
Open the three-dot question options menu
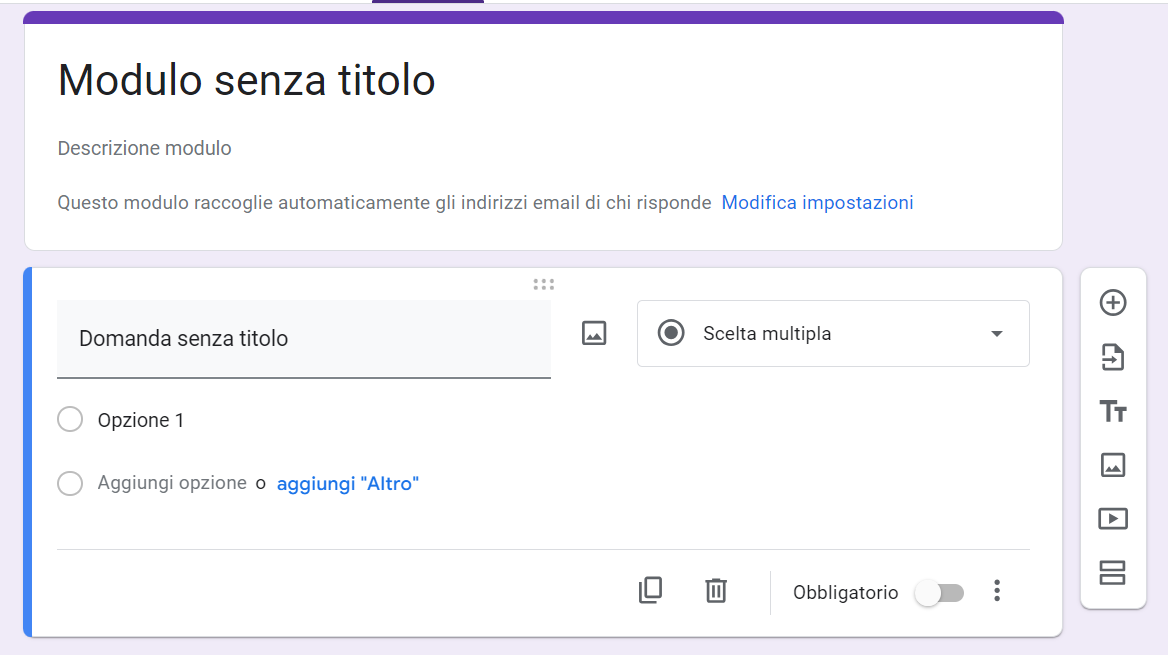[996, 591]
